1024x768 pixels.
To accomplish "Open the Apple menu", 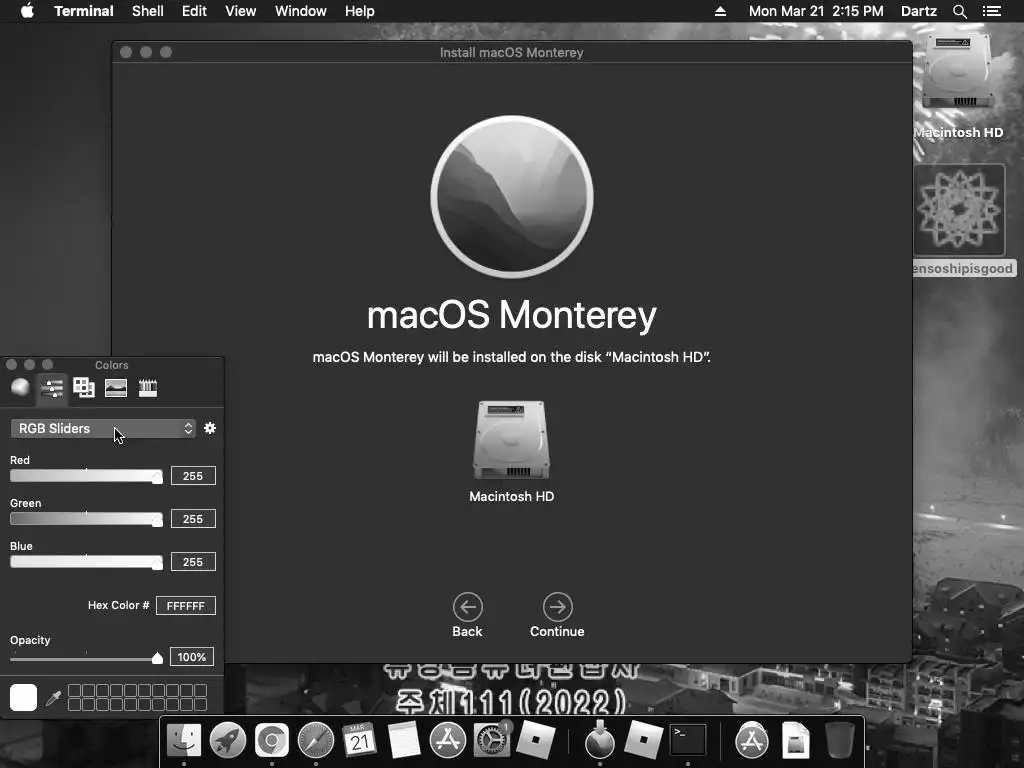I will pos(27,11).
